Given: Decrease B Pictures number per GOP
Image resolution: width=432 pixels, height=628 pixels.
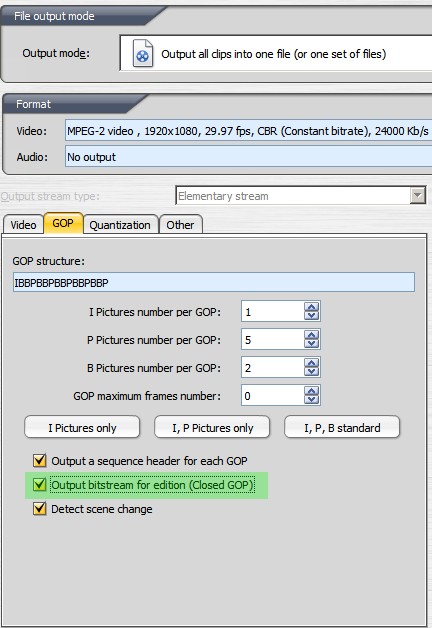Looking at the screenshot, I should [x=311, y=372].
